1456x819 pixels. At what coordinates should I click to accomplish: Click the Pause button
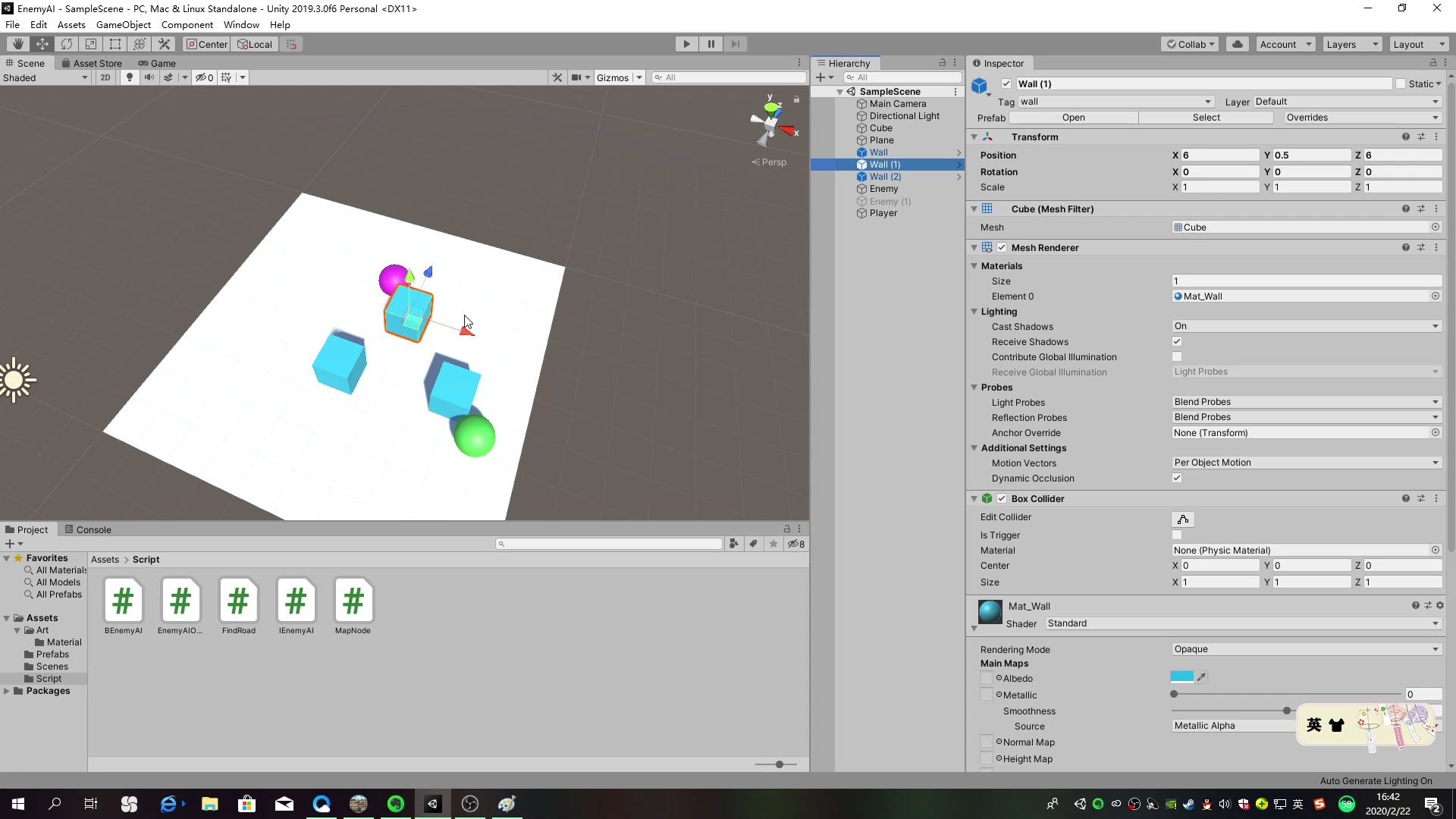click(711, 44)
